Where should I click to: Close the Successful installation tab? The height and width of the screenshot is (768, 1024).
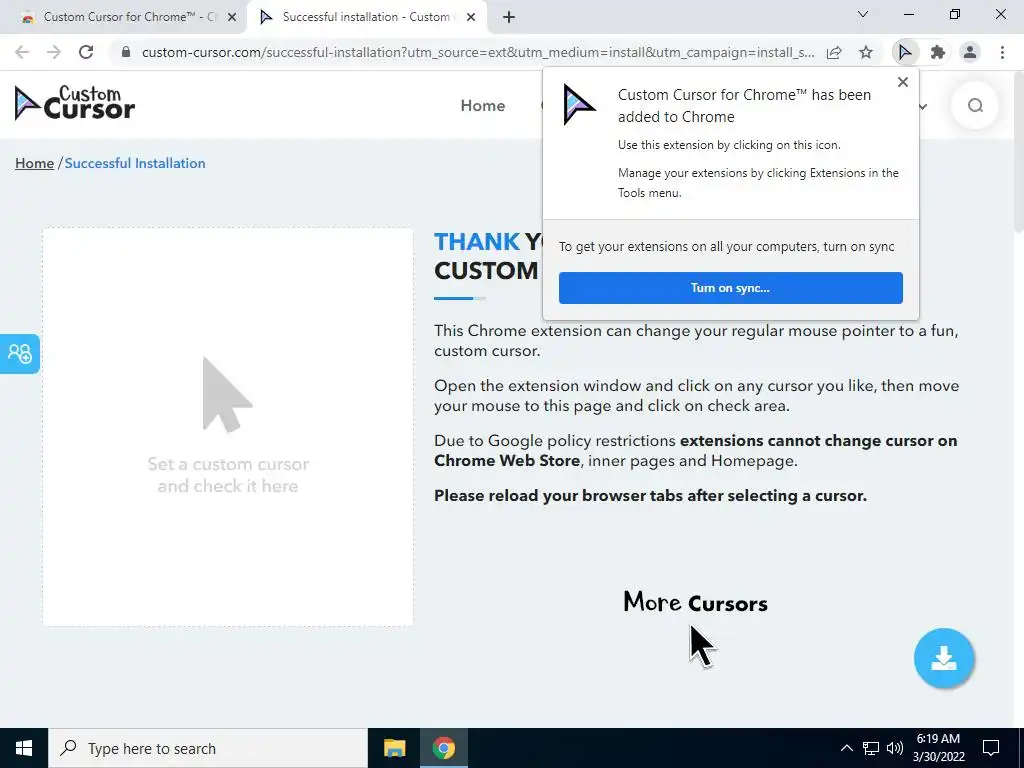(471, 18)
